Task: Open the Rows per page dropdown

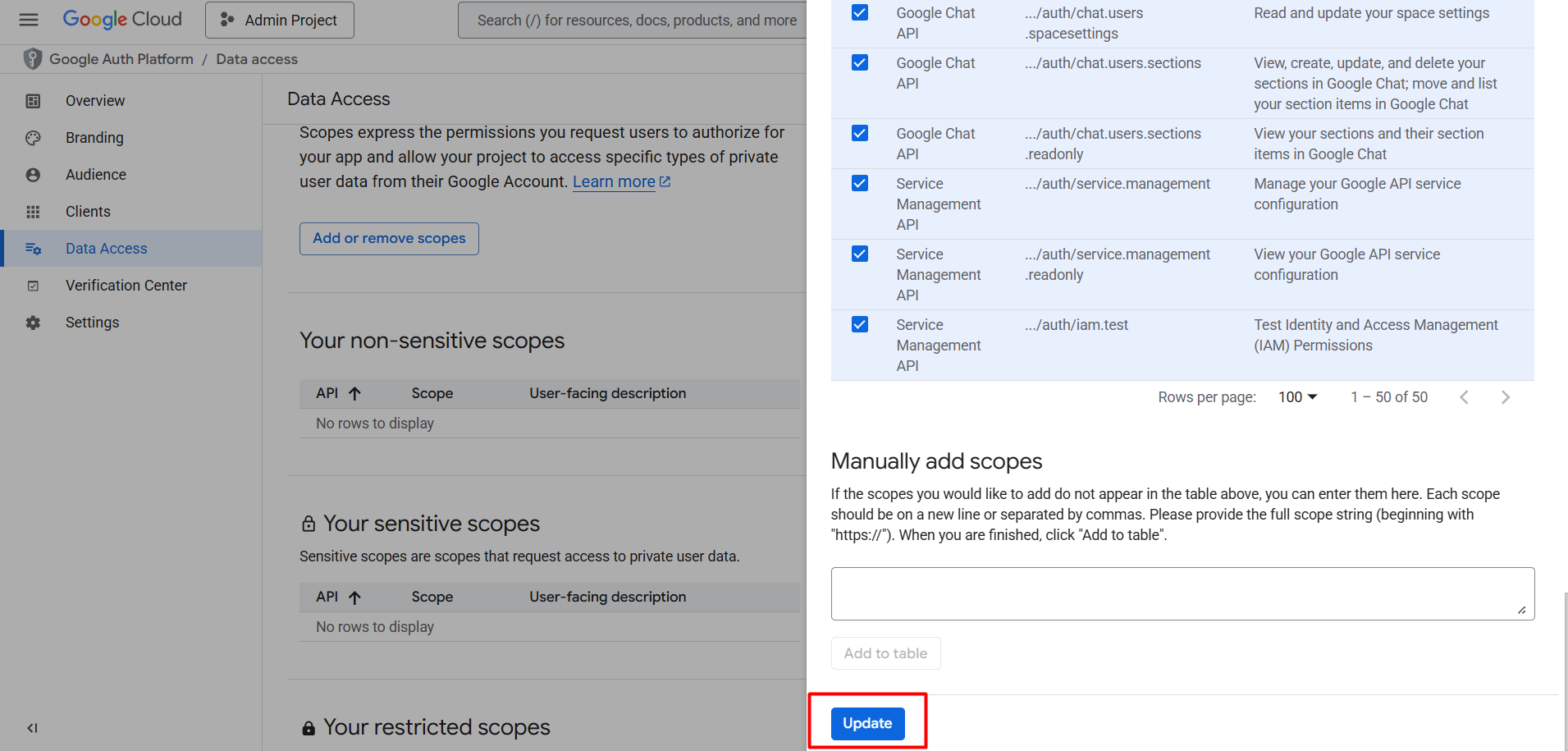Action: [x=1297, y=397]
